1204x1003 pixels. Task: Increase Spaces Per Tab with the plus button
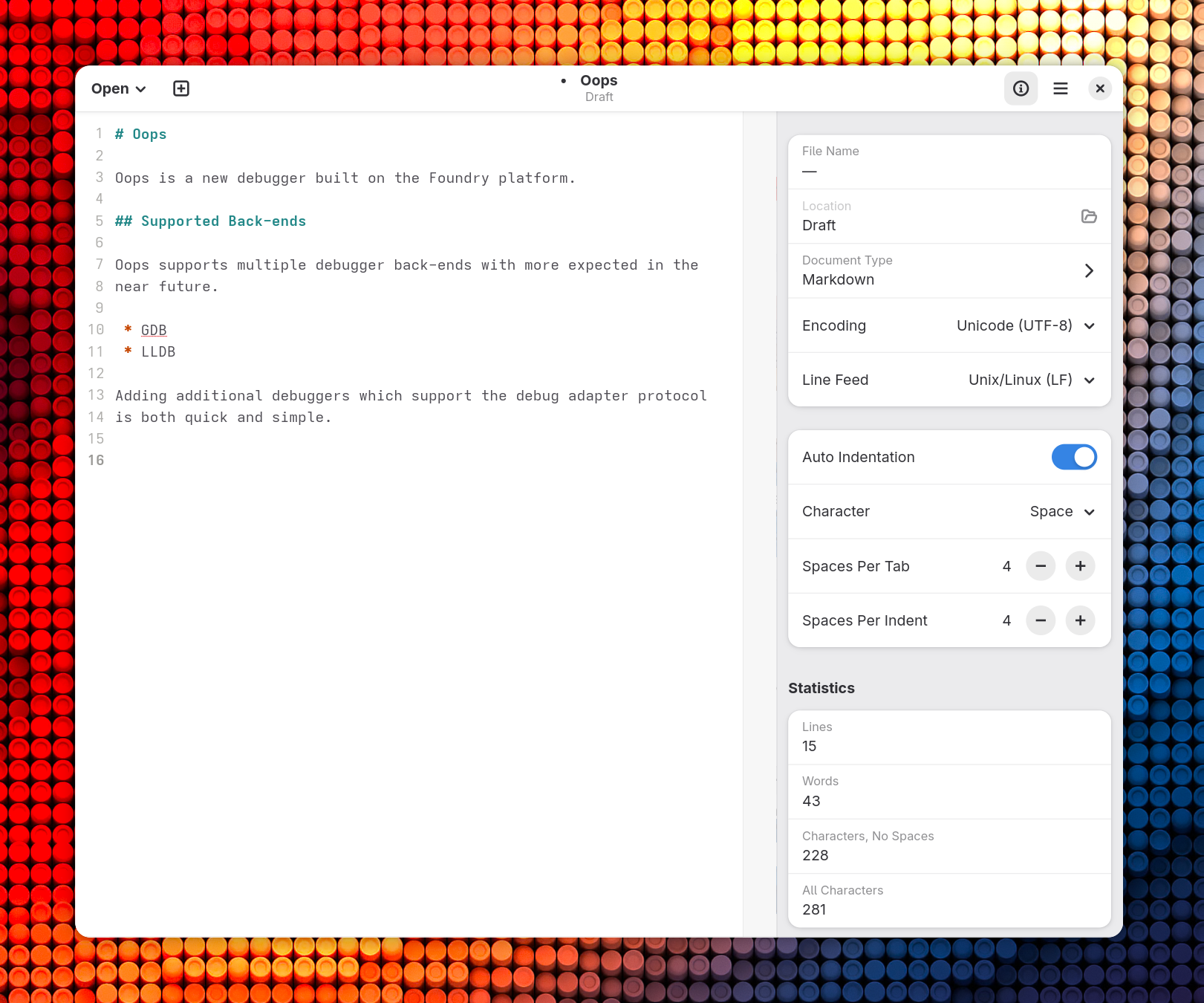click(1080, 565)
